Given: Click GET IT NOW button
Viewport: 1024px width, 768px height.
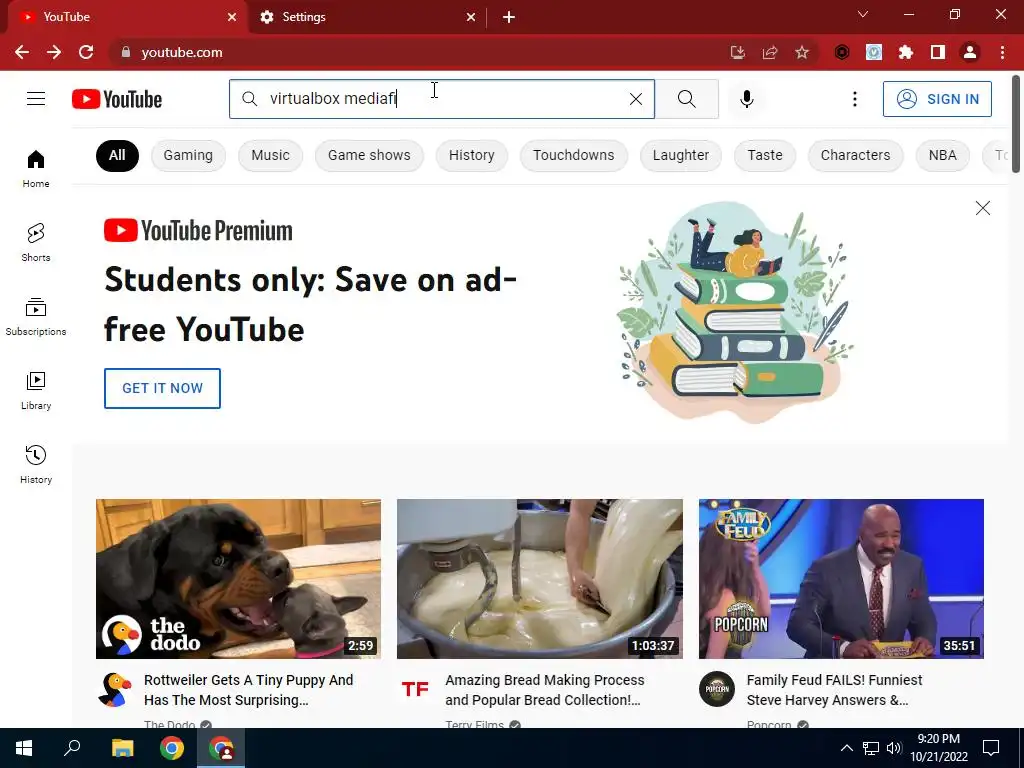Looking at the screenshot, I should pos(162,388).
